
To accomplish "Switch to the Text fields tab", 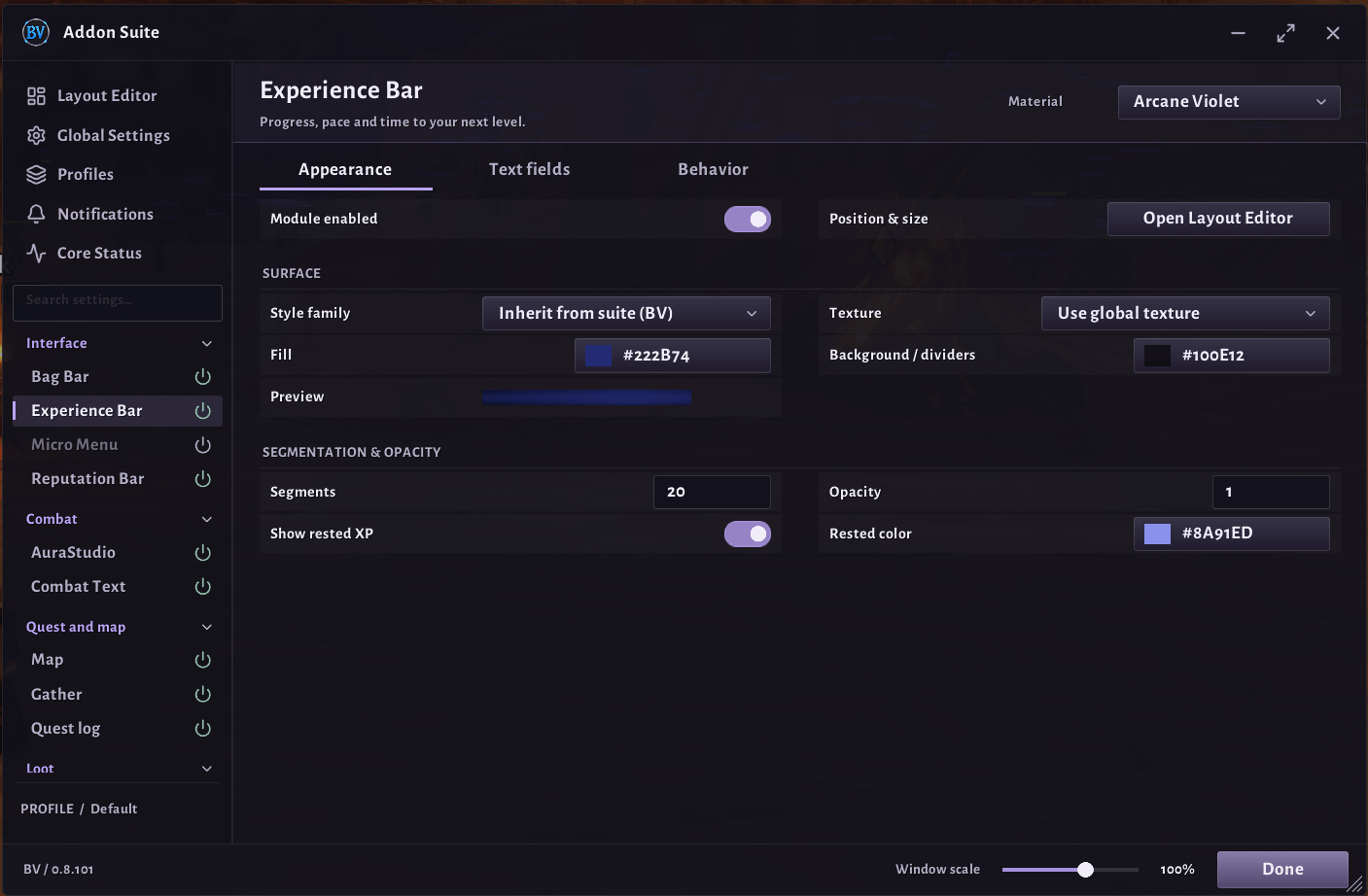I will click(529, 169).
